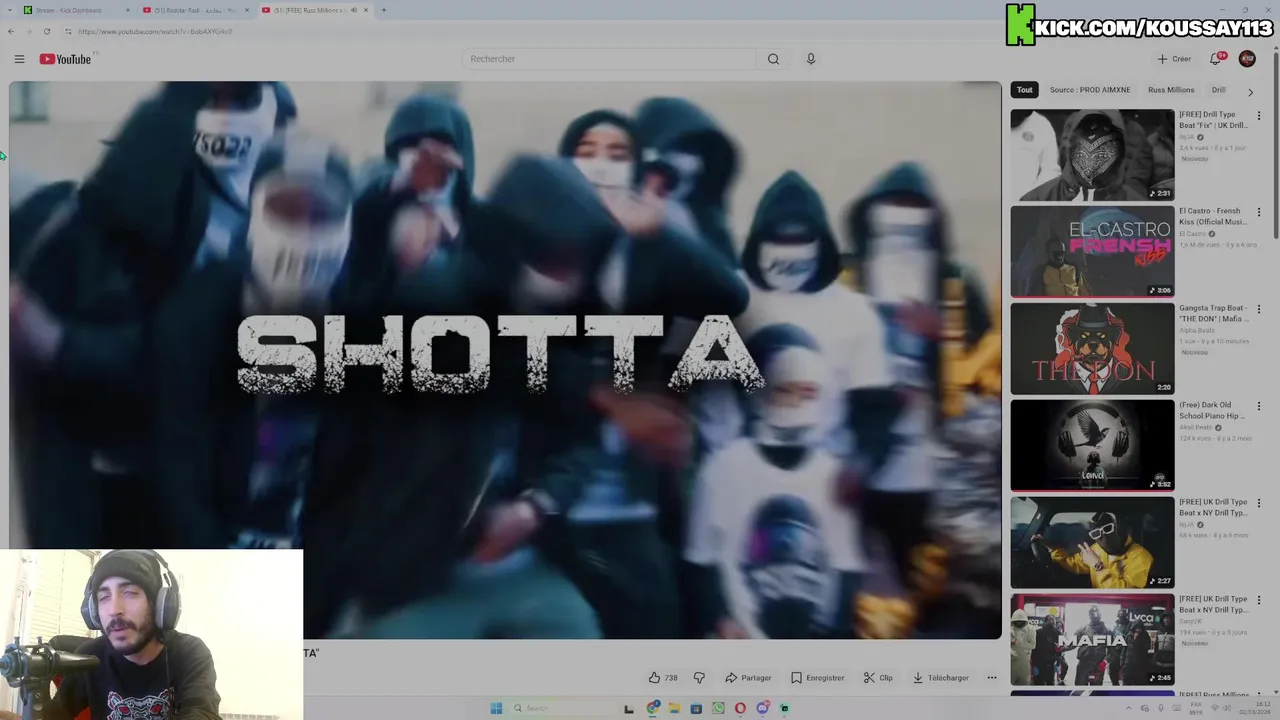Visit the El Castro channel name
This screenshot has width=1280, height=720.
tap(1193, 234)
